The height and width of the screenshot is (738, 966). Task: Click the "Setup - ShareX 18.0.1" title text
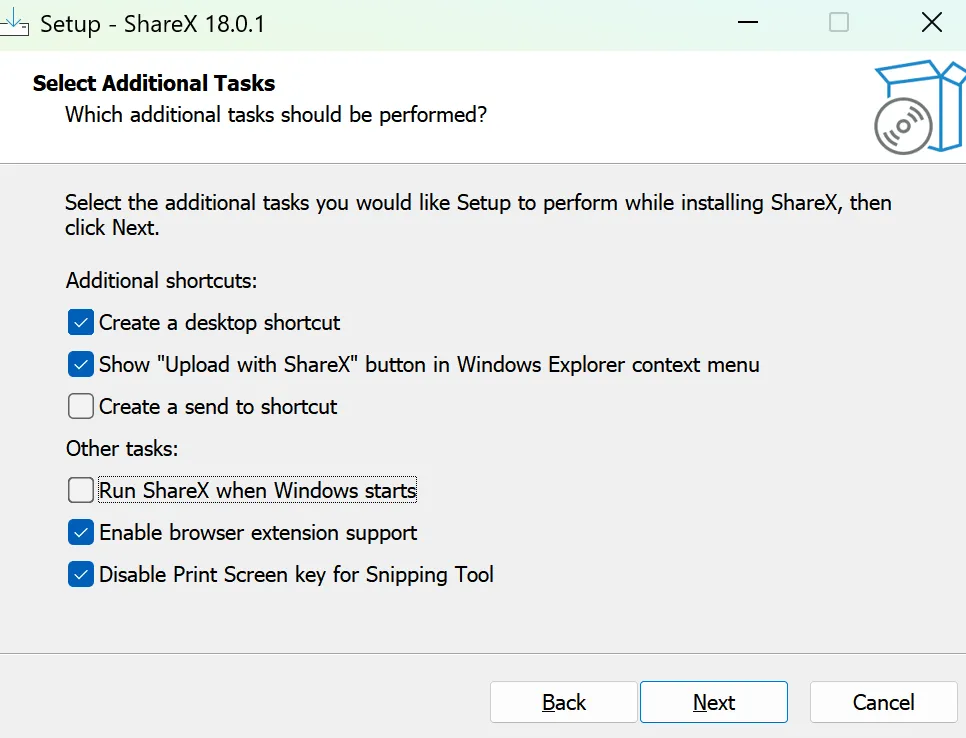tap(152, 24)
